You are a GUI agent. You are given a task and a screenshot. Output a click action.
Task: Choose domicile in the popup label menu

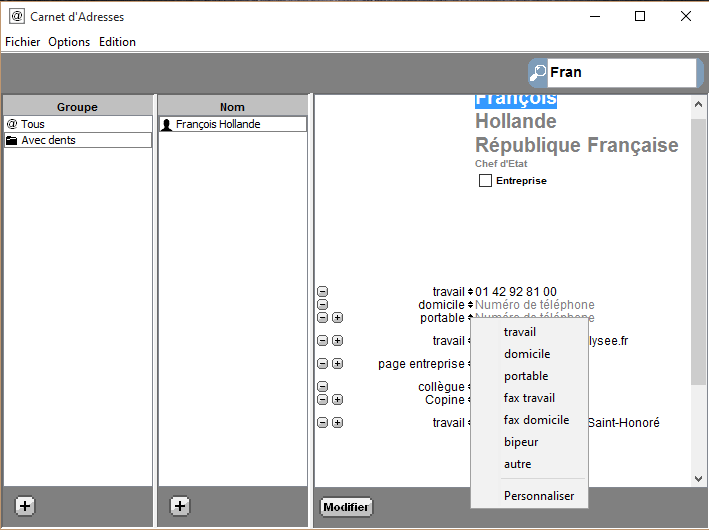[x=529, y=354]
